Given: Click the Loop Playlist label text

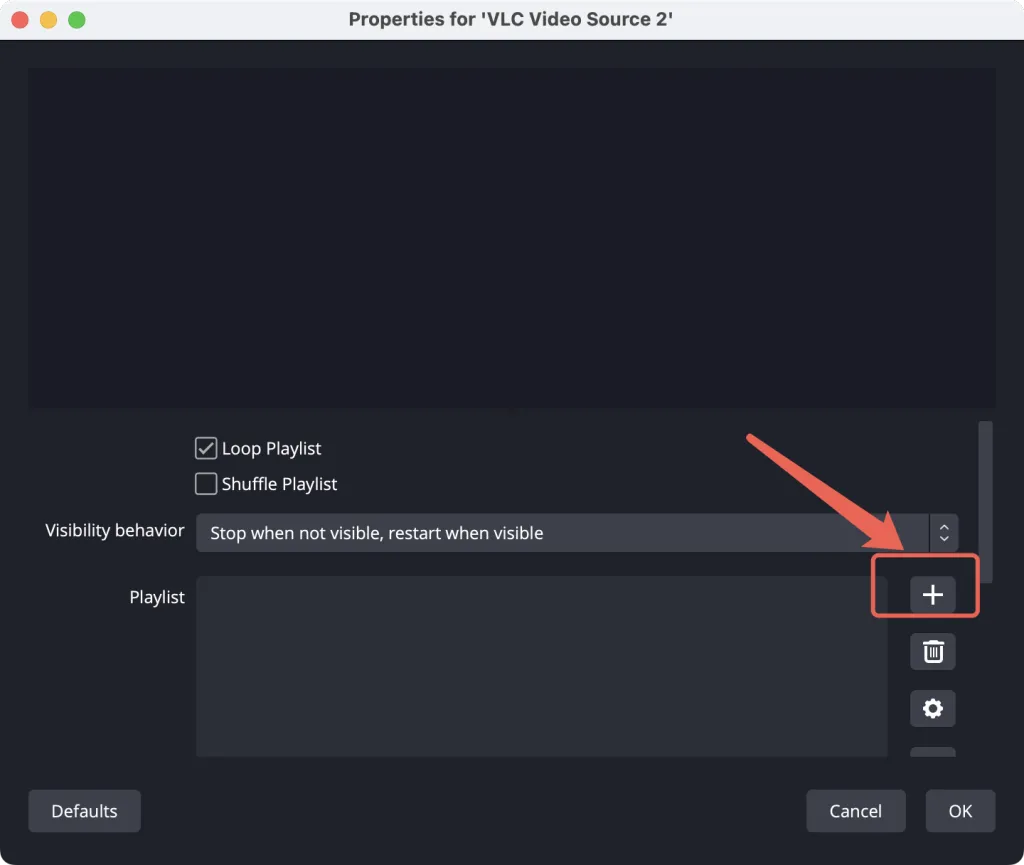Looking at the screenshot, I should click(x=271, y=448).
